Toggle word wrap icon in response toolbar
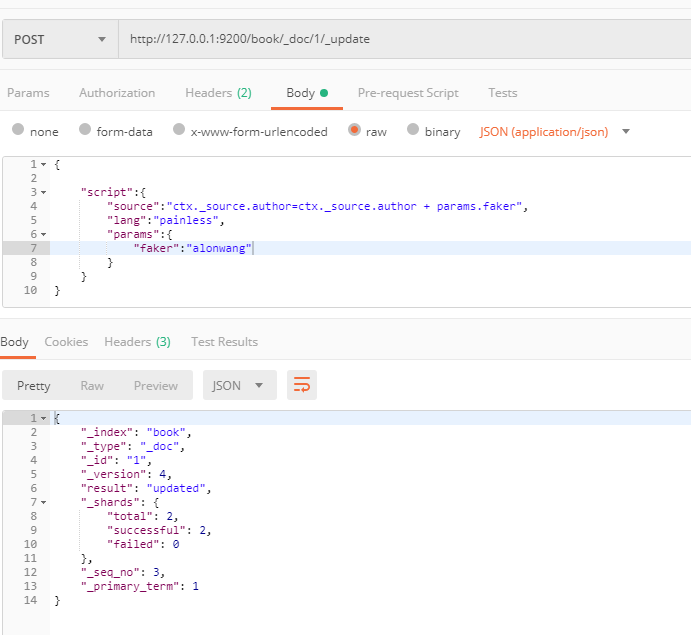This screenshot has height=635, width=691. coord(302,385)
